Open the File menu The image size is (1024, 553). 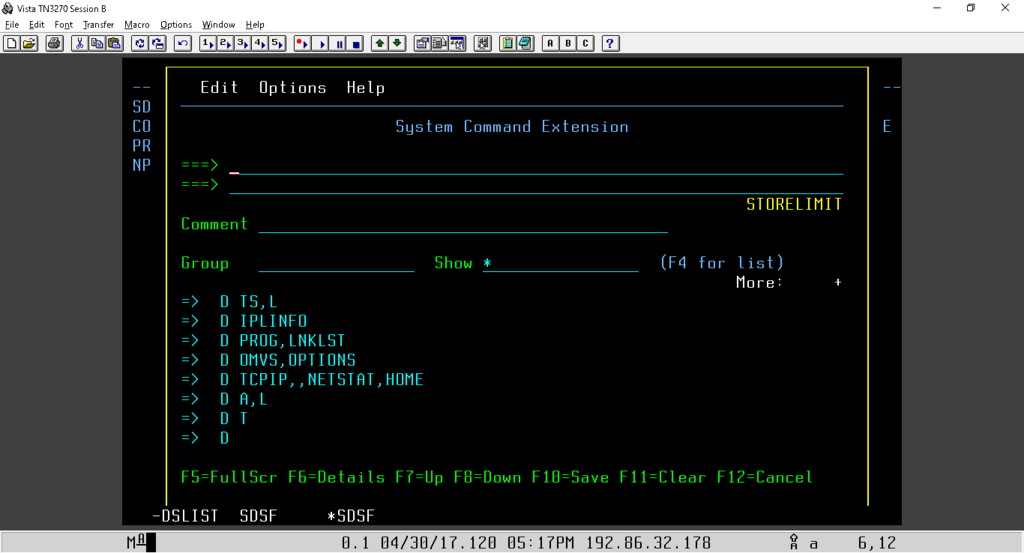pyautogui.click(x=12, y=25)
